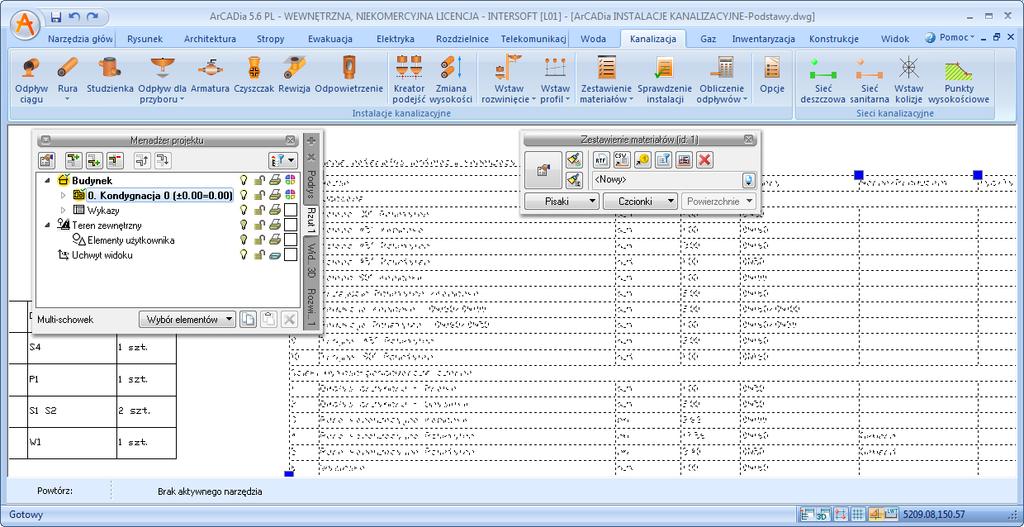Viewport: 1024px width, 527px height.
Task: Open the Pisaki dropdown
Action: coord(562,202)
